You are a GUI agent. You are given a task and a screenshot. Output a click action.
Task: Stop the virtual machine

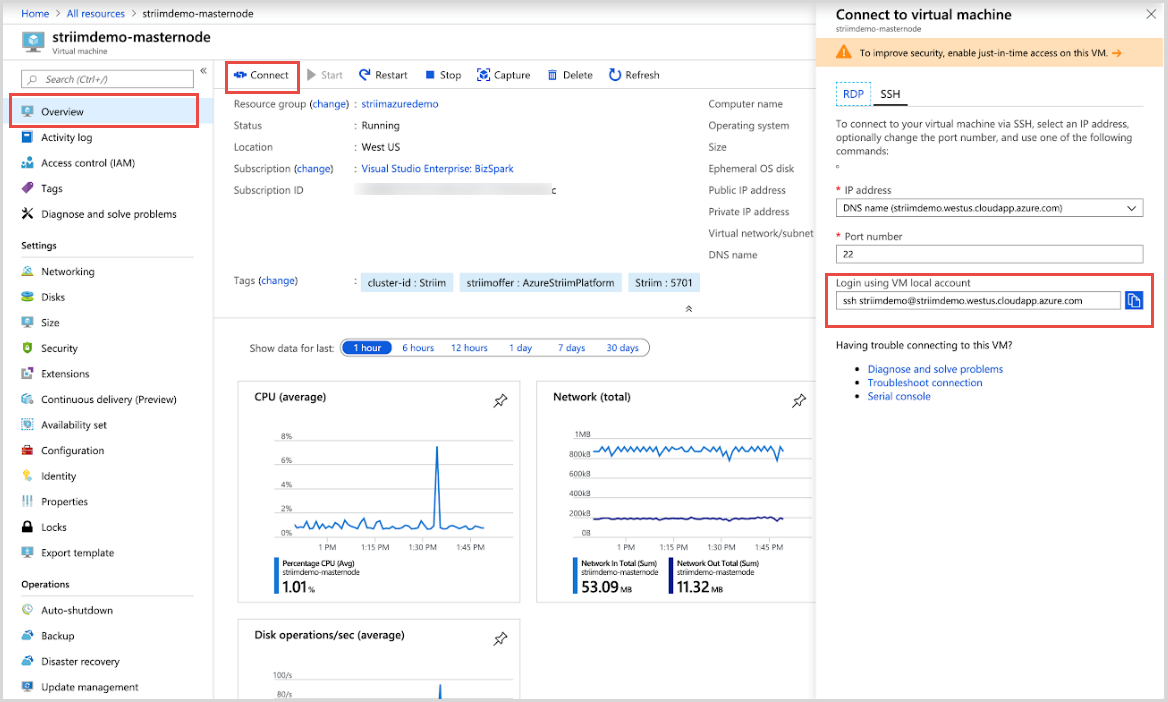click(x=443, y=75)
